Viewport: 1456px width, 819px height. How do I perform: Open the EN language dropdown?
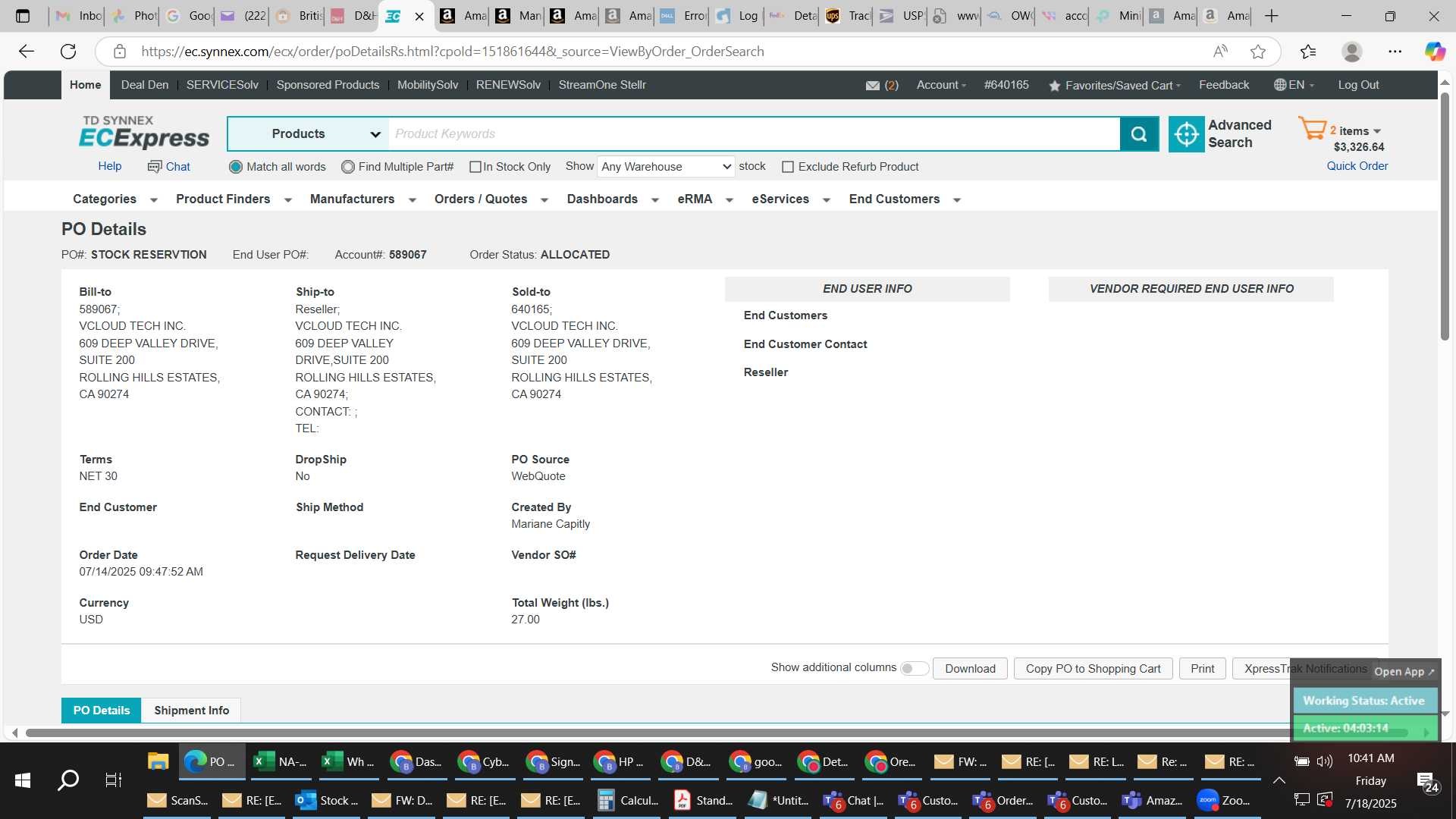tap(1294, 86)
